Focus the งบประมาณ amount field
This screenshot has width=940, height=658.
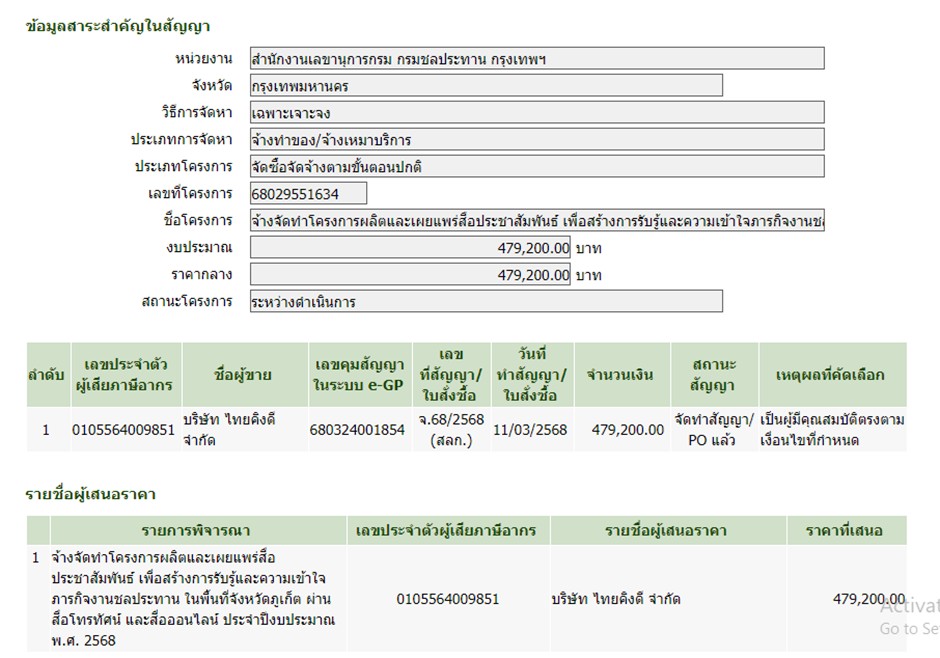[x=410, y=247]
